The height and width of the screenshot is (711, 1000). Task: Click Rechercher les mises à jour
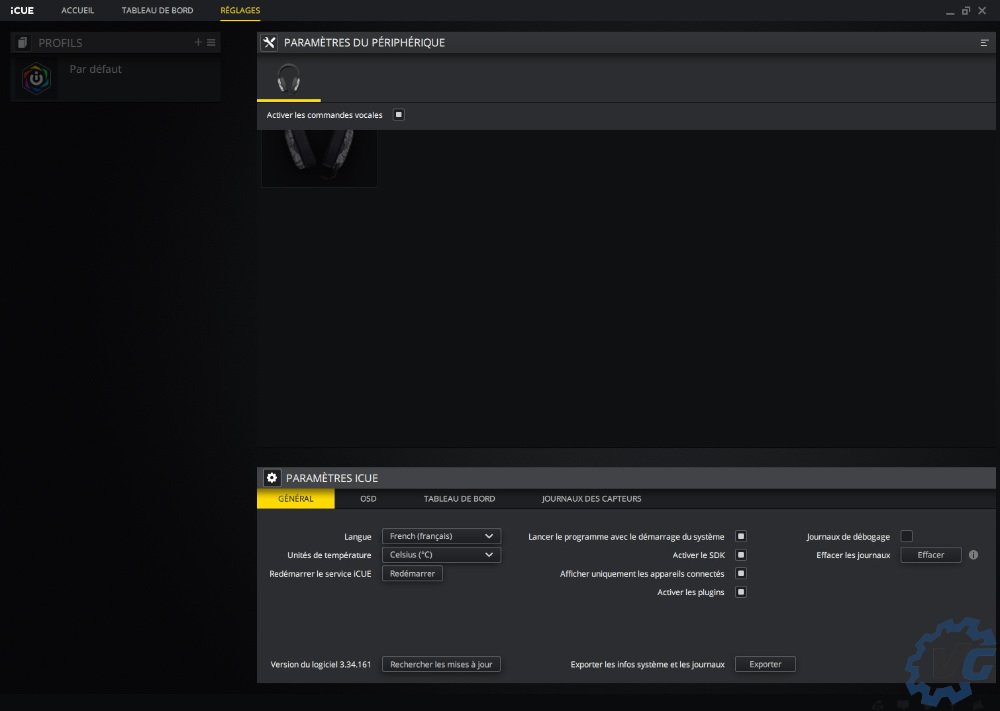441,664
